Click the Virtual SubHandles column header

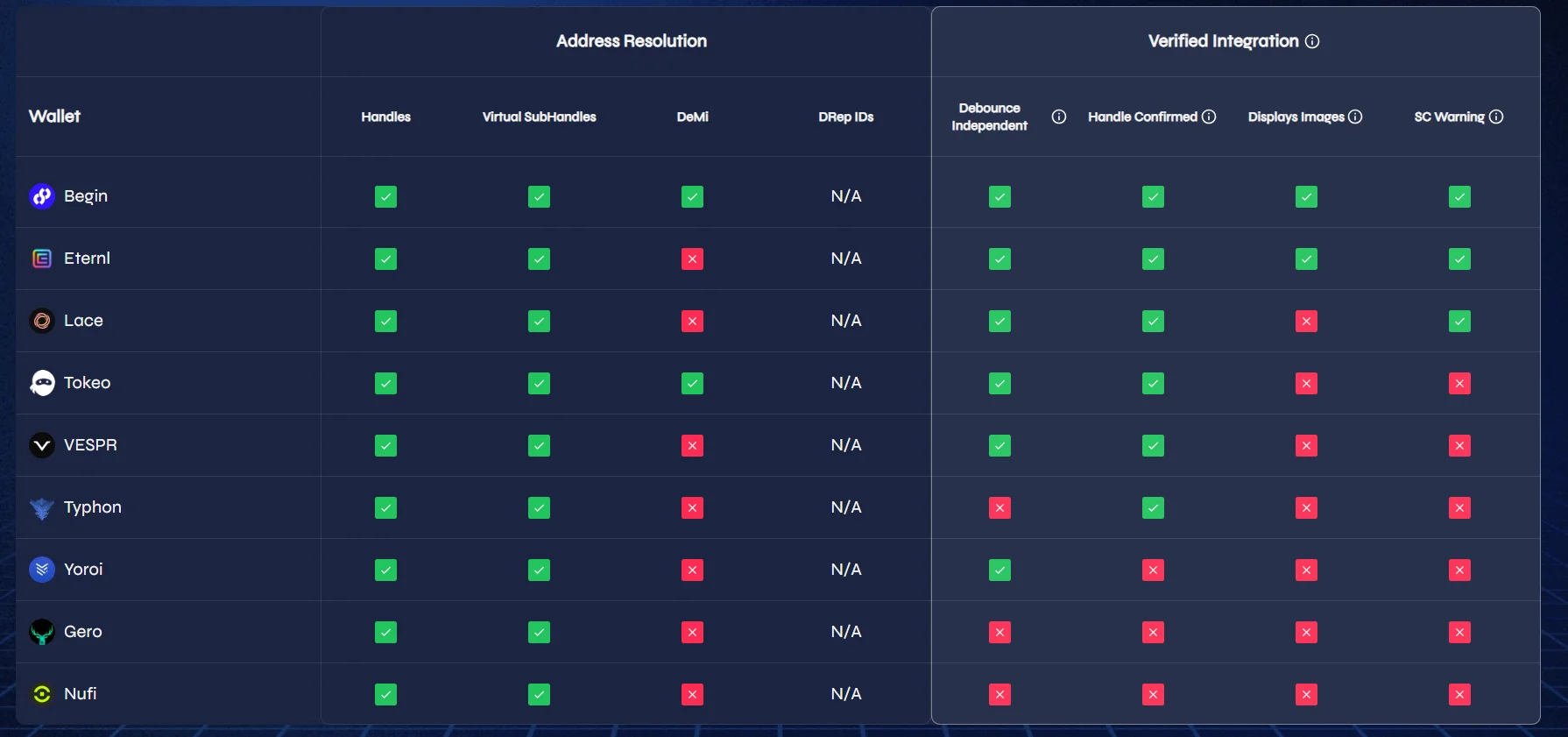[x=539, y=117]
